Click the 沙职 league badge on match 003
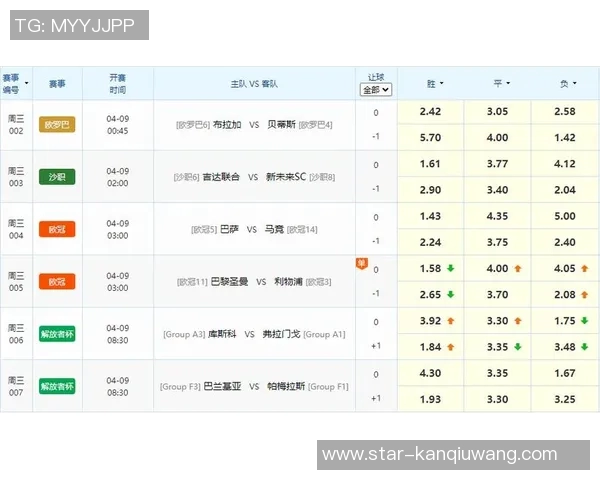 pyautogui.click(x=57, y=177)
